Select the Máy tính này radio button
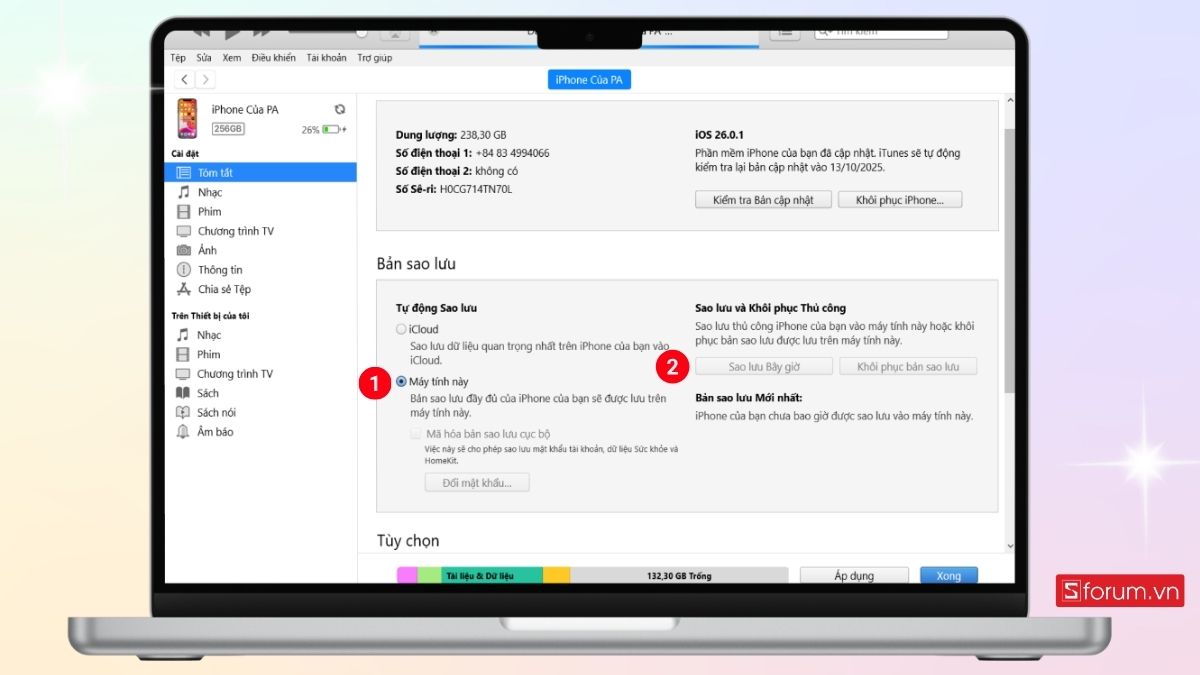This screenshot has height=675, width=1200. tap(401, 381)
